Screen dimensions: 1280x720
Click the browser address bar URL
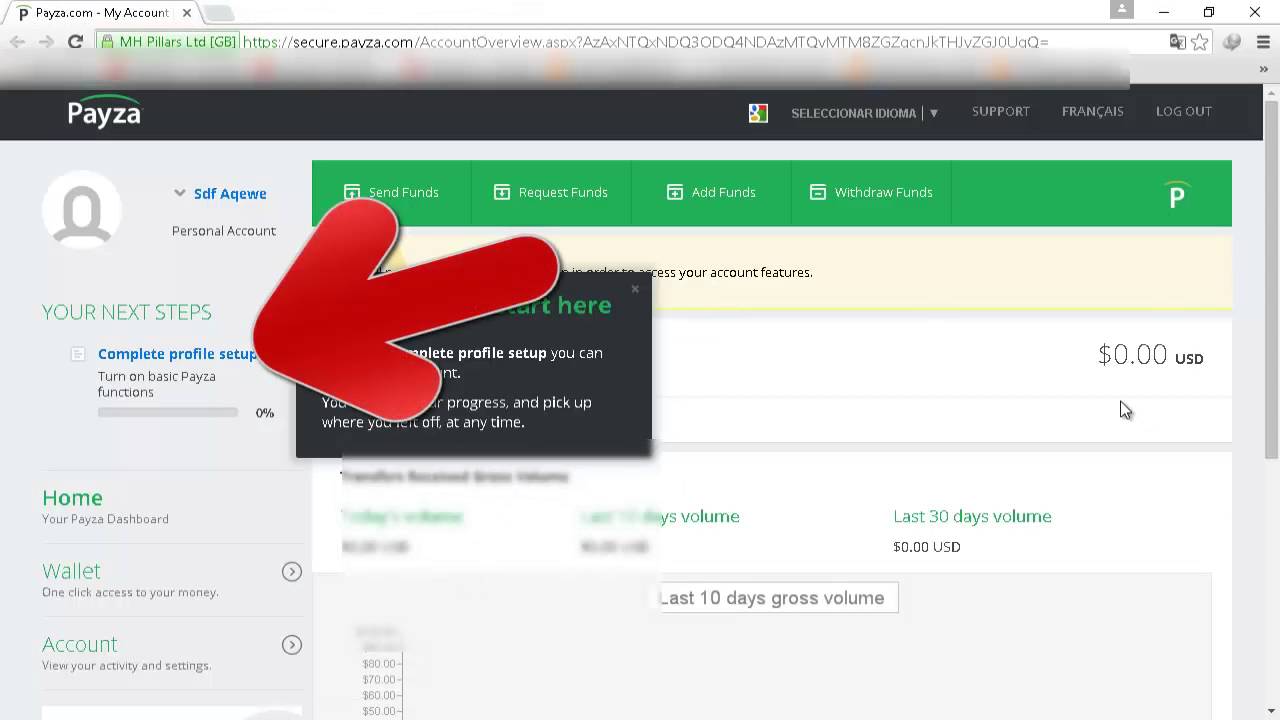(645, 42)
